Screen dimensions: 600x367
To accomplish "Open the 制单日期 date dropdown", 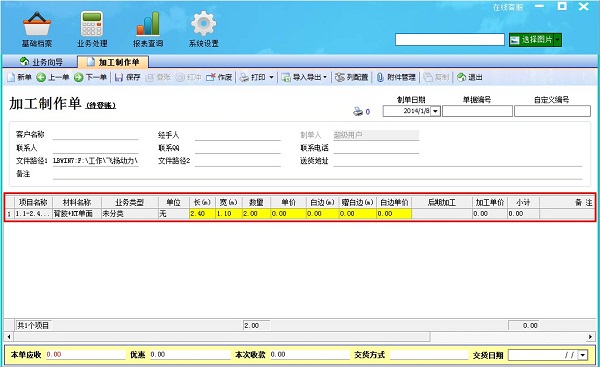I will 435,111.
